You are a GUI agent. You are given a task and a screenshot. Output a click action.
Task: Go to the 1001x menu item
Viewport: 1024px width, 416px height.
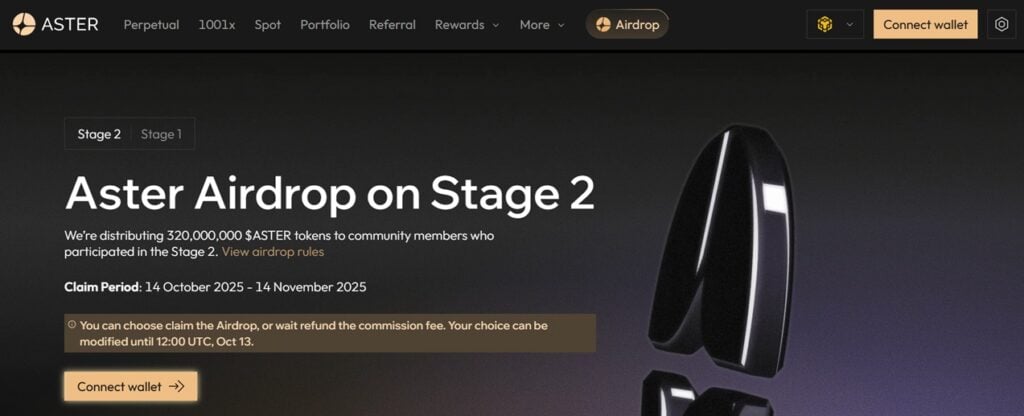[217, 25]
